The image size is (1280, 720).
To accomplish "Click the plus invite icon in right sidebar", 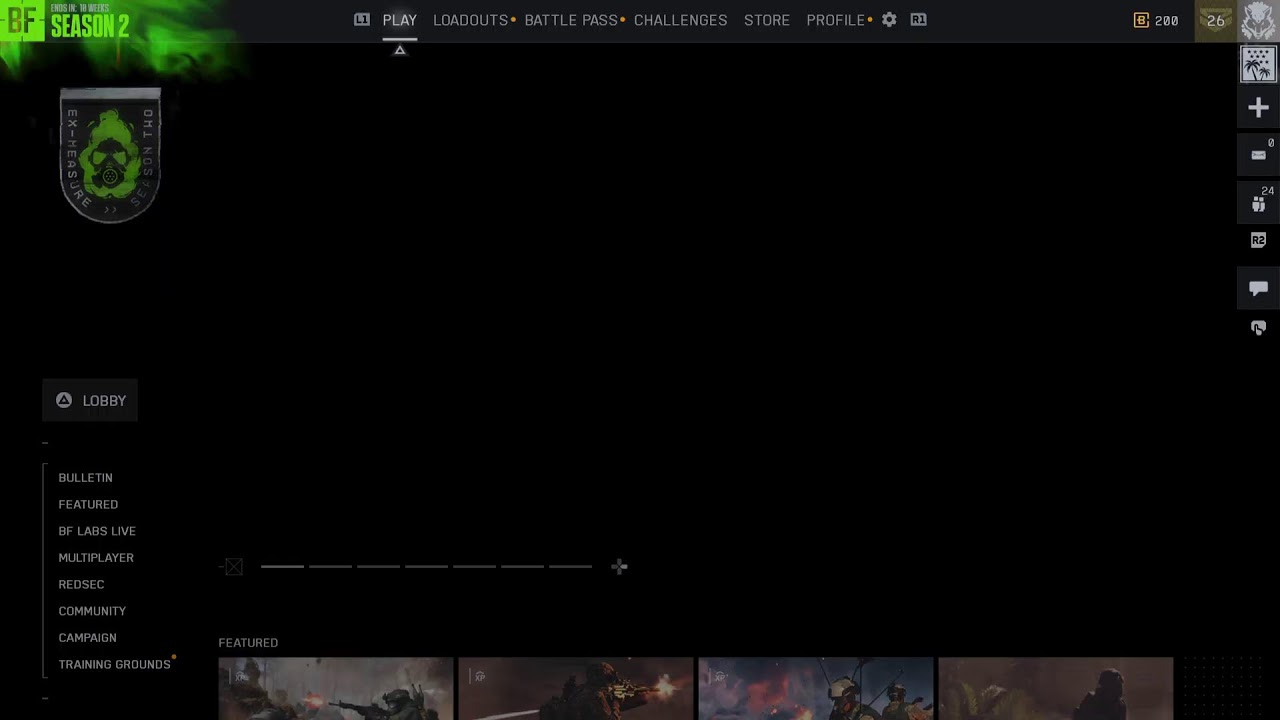I will pyautogui.click(x=1258, y=108).
